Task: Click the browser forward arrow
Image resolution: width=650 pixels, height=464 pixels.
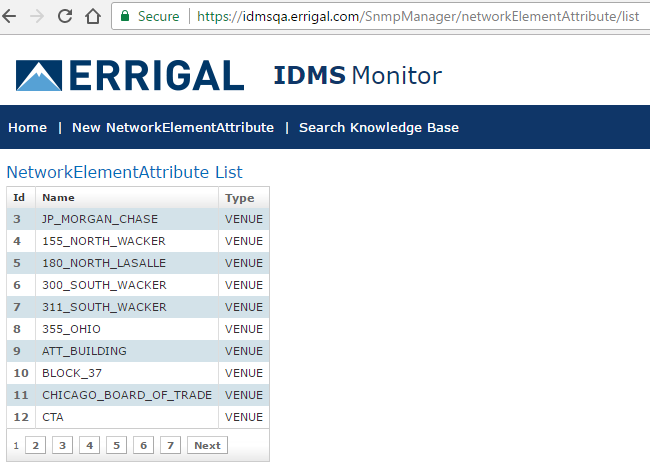Action: click(x=38, y=16)
